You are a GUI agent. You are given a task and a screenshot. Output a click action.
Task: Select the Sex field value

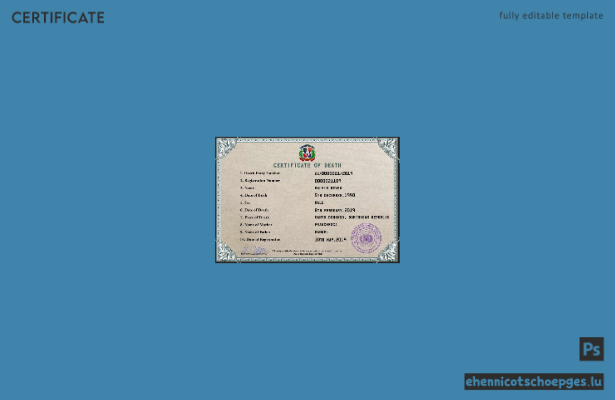319,202
